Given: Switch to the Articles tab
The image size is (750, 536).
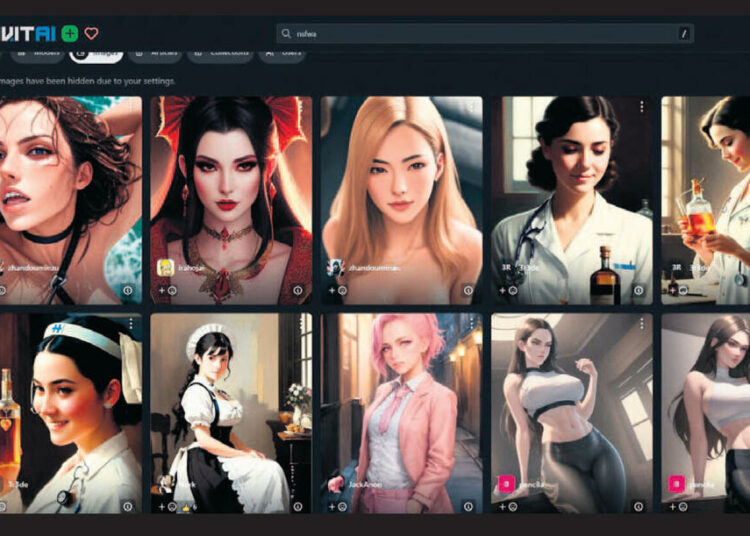Looking at the screenshot, I should tap(155, 54).
